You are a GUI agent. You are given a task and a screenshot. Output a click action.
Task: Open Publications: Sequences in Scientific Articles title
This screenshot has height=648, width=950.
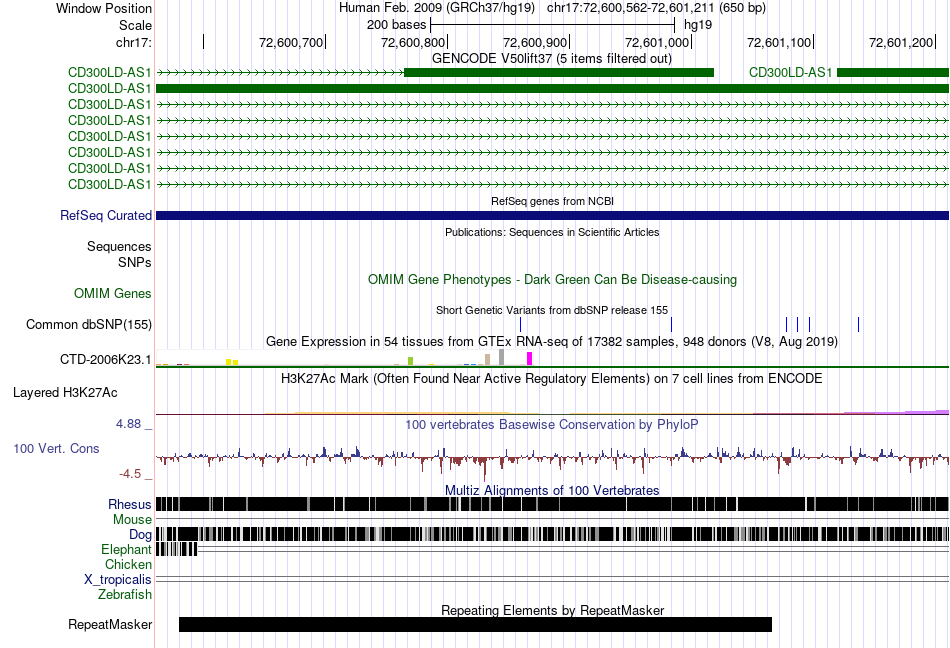[552, 232]
